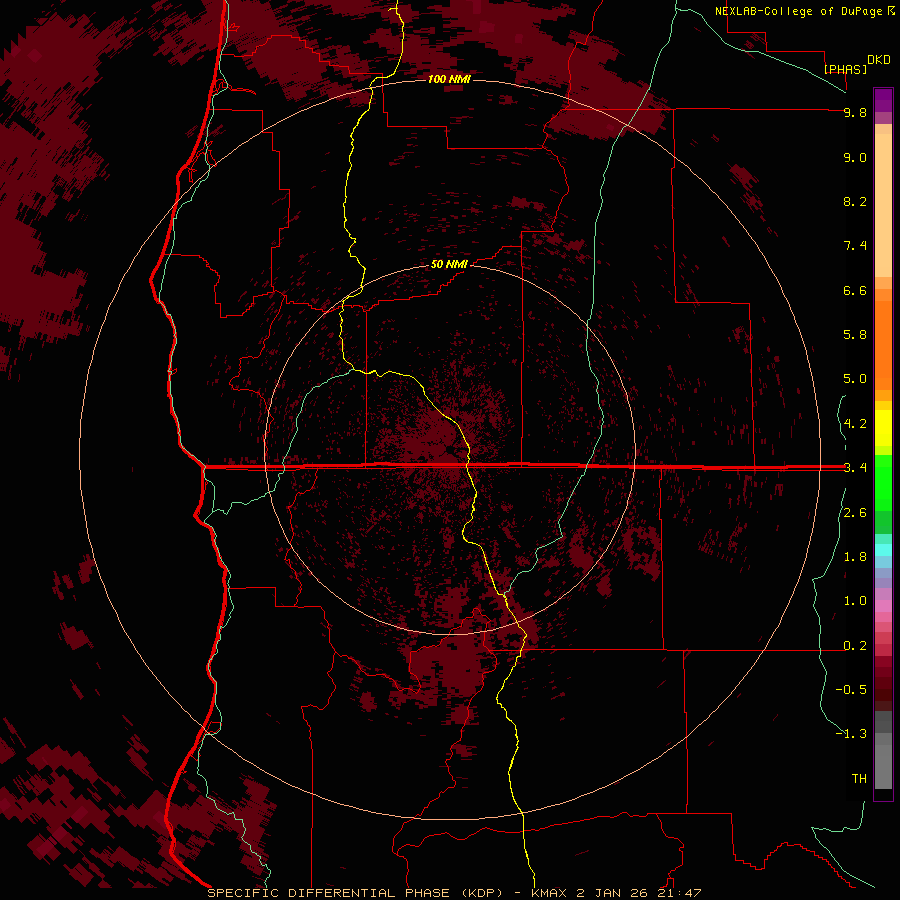Pick the cyan segment of the color bar
900x900 pixels.
[883, 550]
